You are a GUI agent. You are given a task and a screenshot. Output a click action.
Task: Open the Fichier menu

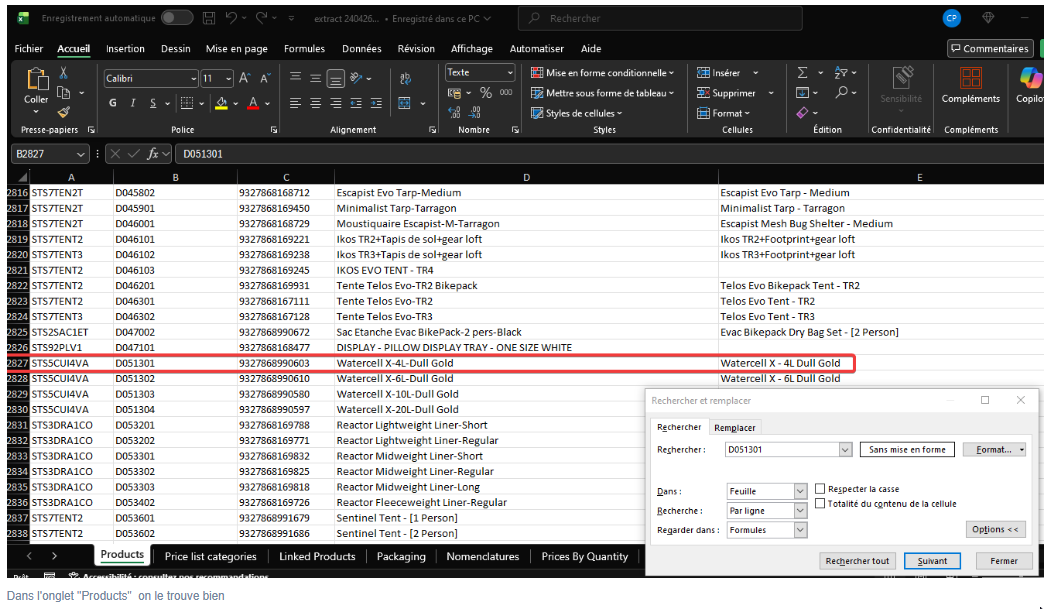[x=29, y=48]
